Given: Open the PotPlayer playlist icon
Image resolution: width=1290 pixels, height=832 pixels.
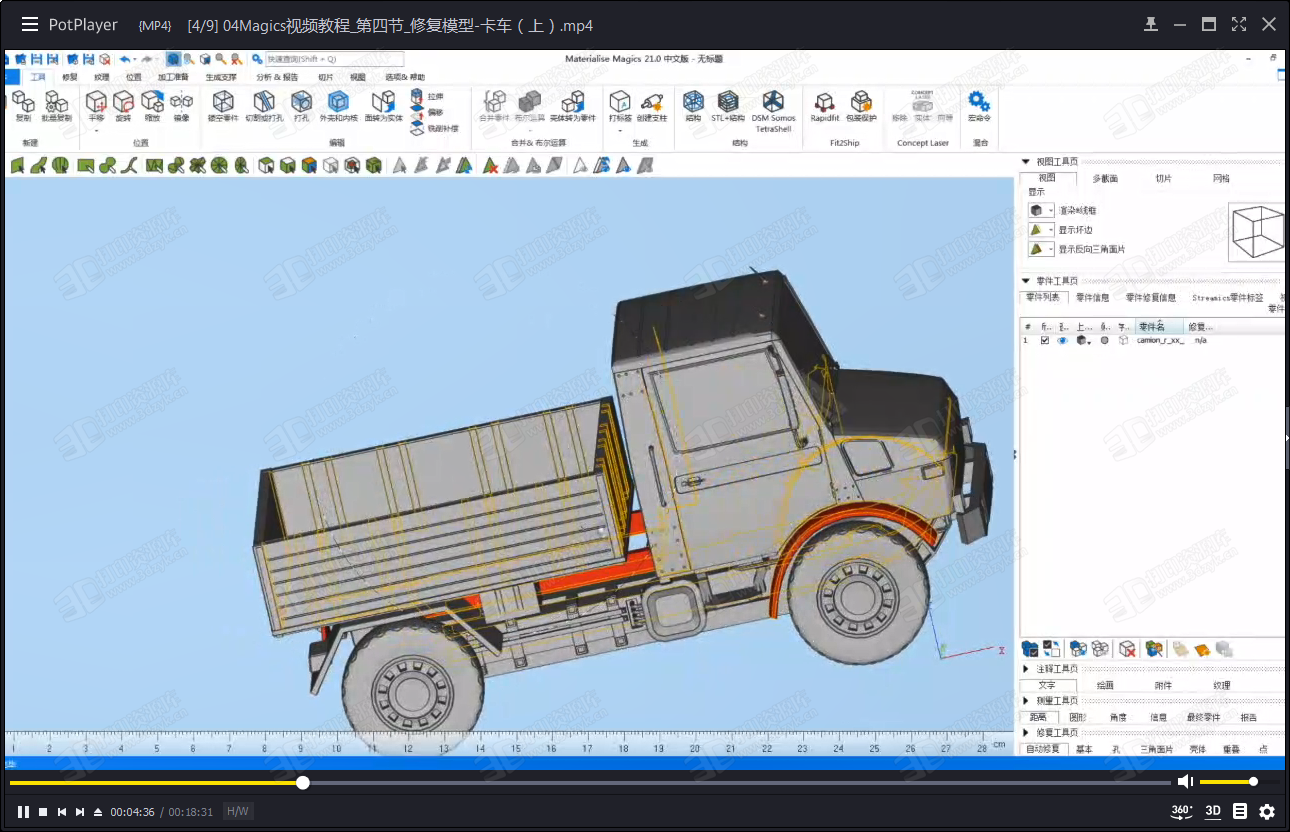Looking at the screenshot, I should pos(1240,812).
